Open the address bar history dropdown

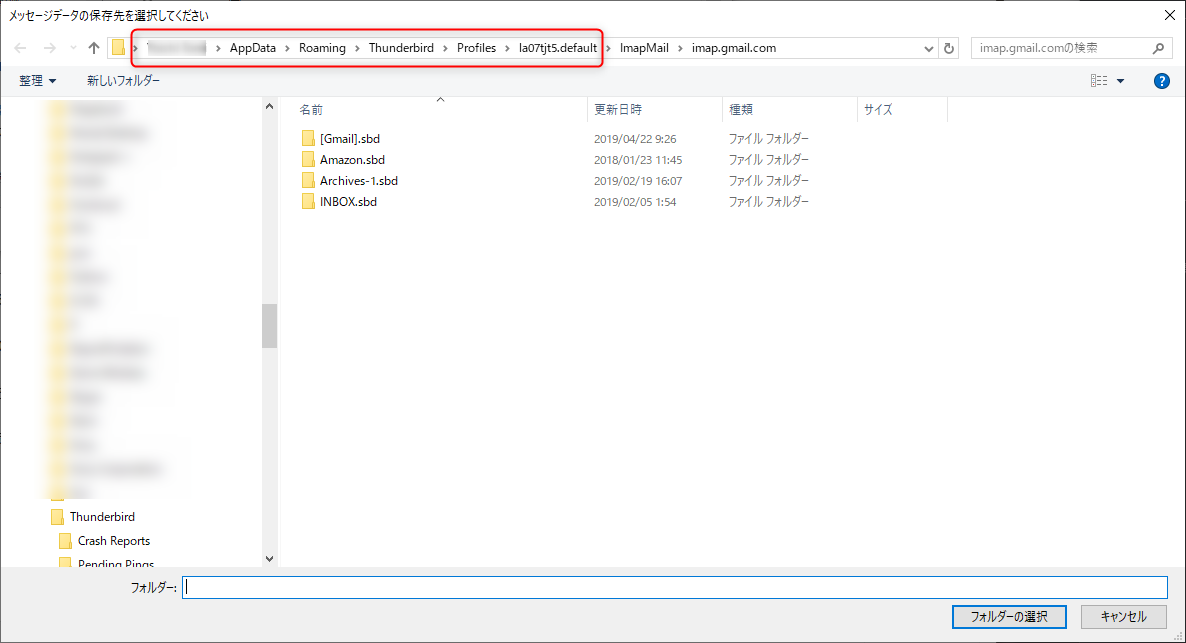click(x=929, y=48)
